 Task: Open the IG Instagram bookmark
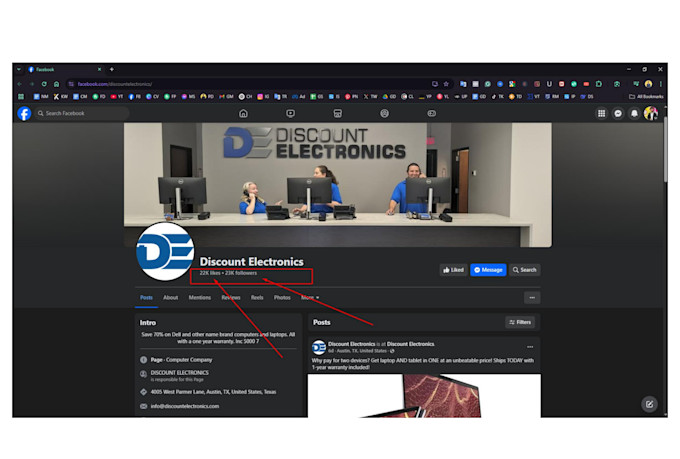click(x=263, y=97)
